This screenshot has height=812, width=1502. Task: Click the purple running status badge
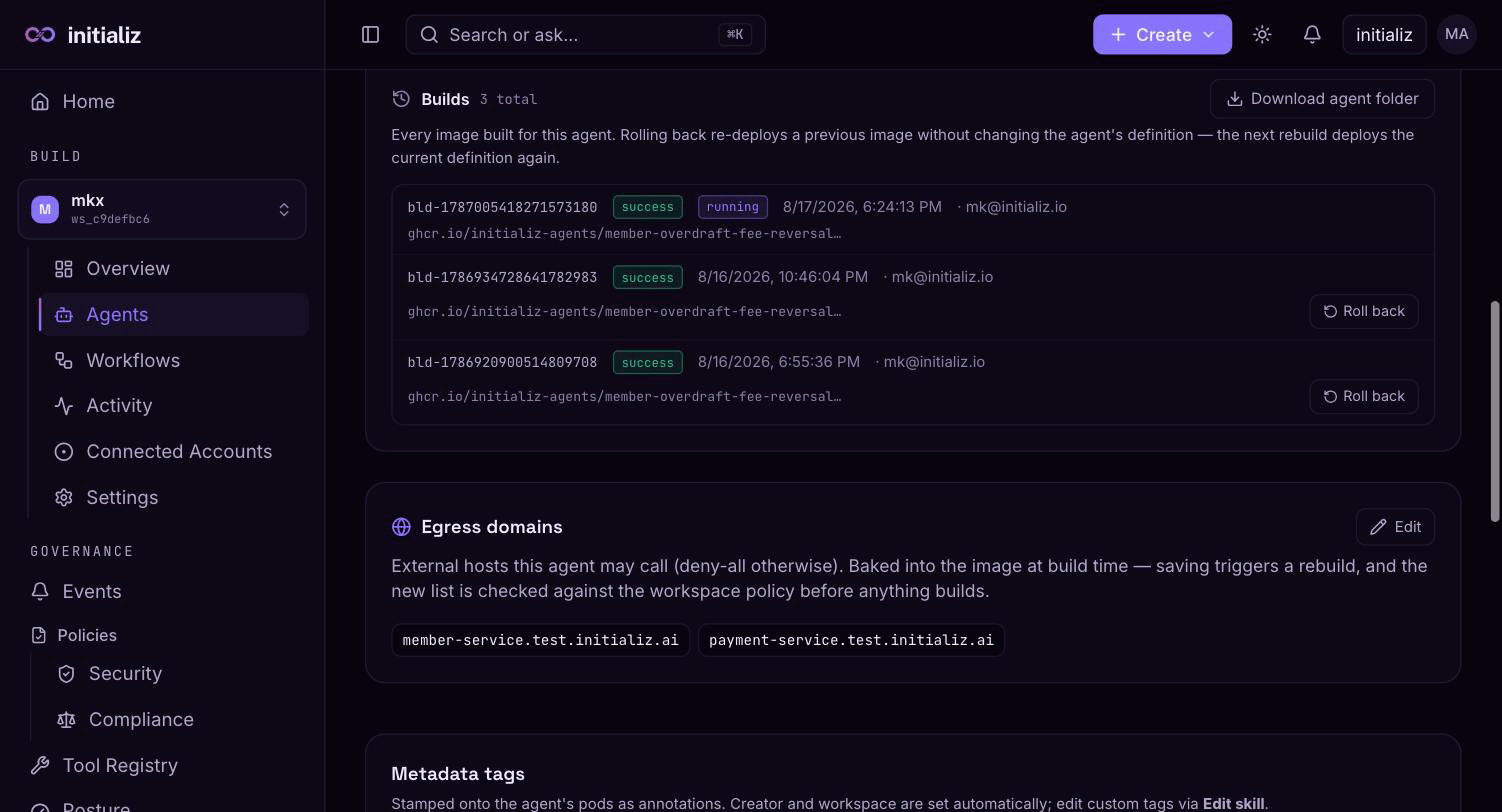[732, 207]
